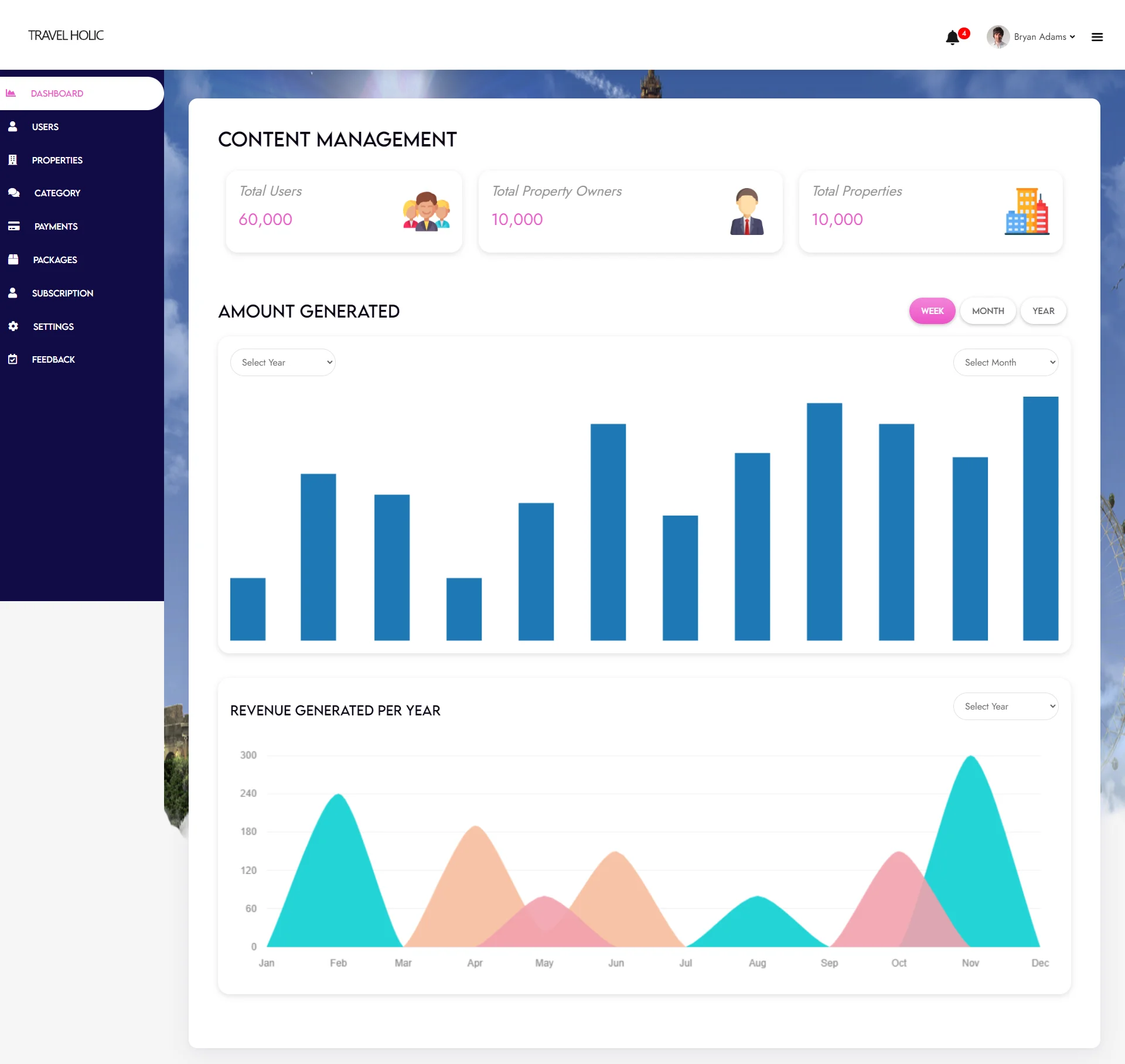Switch amount chart to WEEK view
1125x1064 pixels.
932,311
